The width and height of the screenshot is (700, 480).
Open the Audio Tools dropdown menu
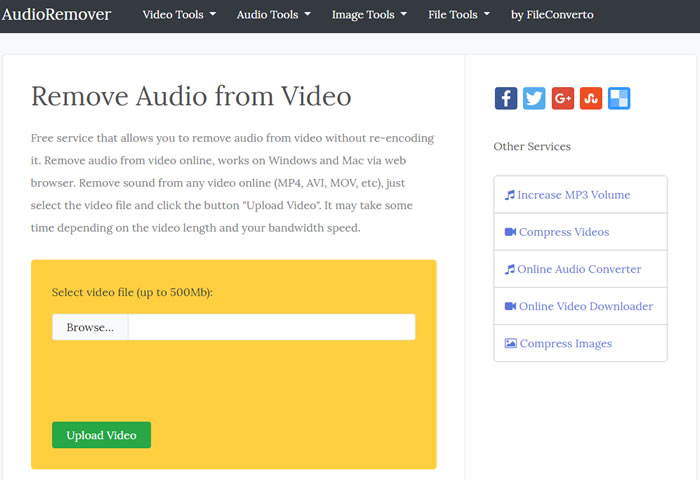(273, 15)
